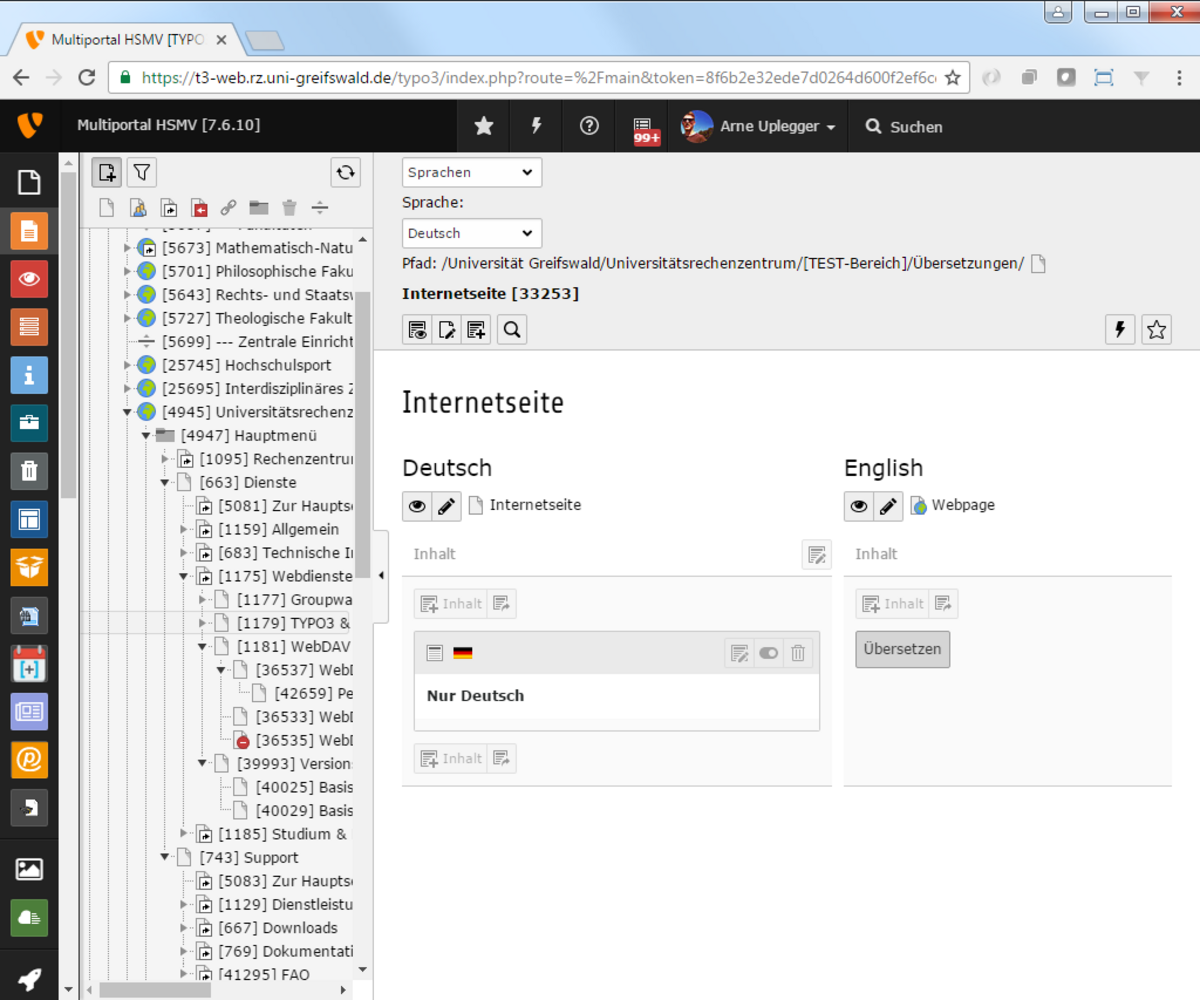Click the bookmarks star icon in top bar
The image size is (1200, 1000).
[484, 126]
